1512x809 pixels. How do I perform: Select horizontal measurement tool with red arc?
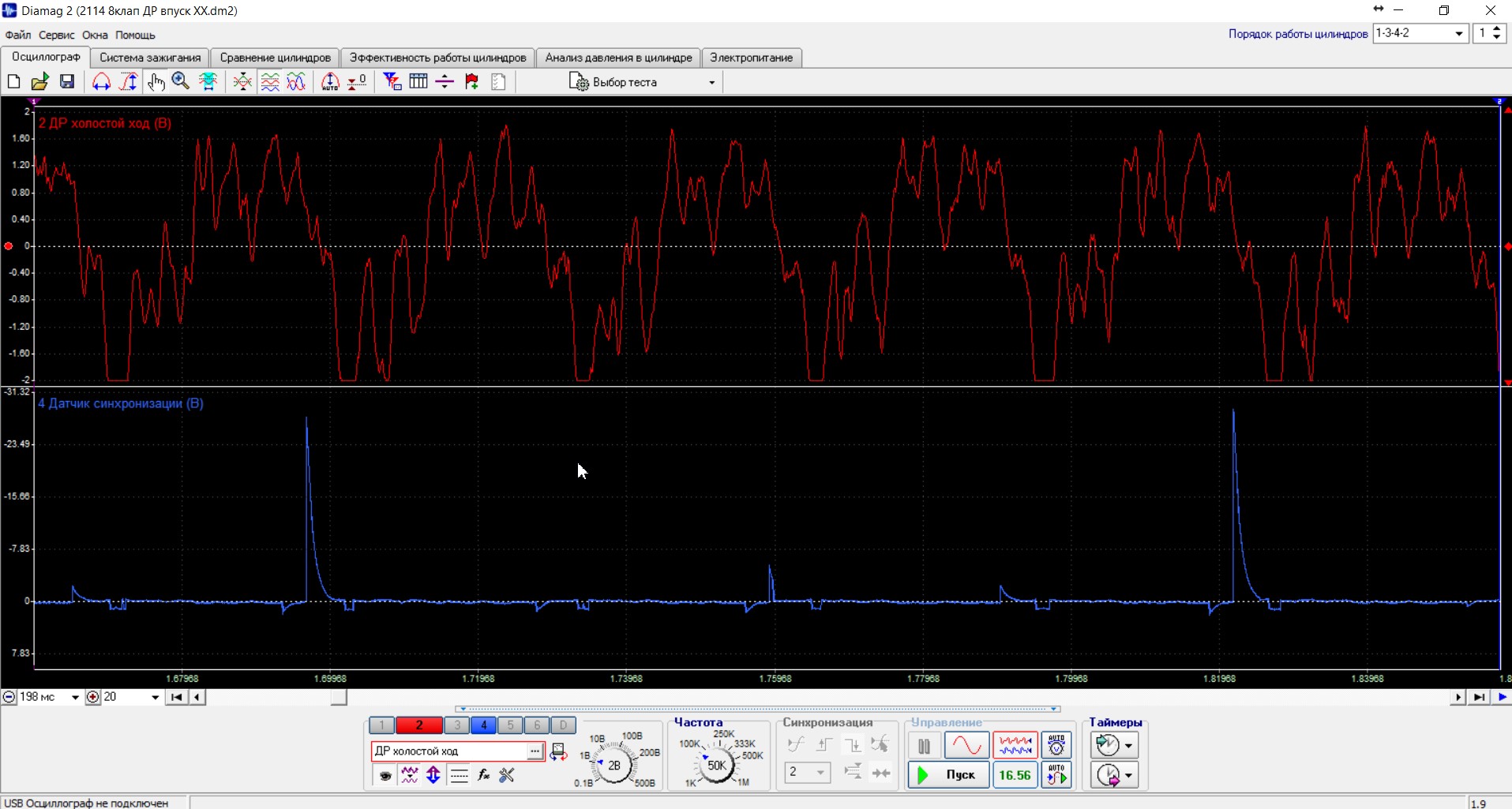(101, 82)
